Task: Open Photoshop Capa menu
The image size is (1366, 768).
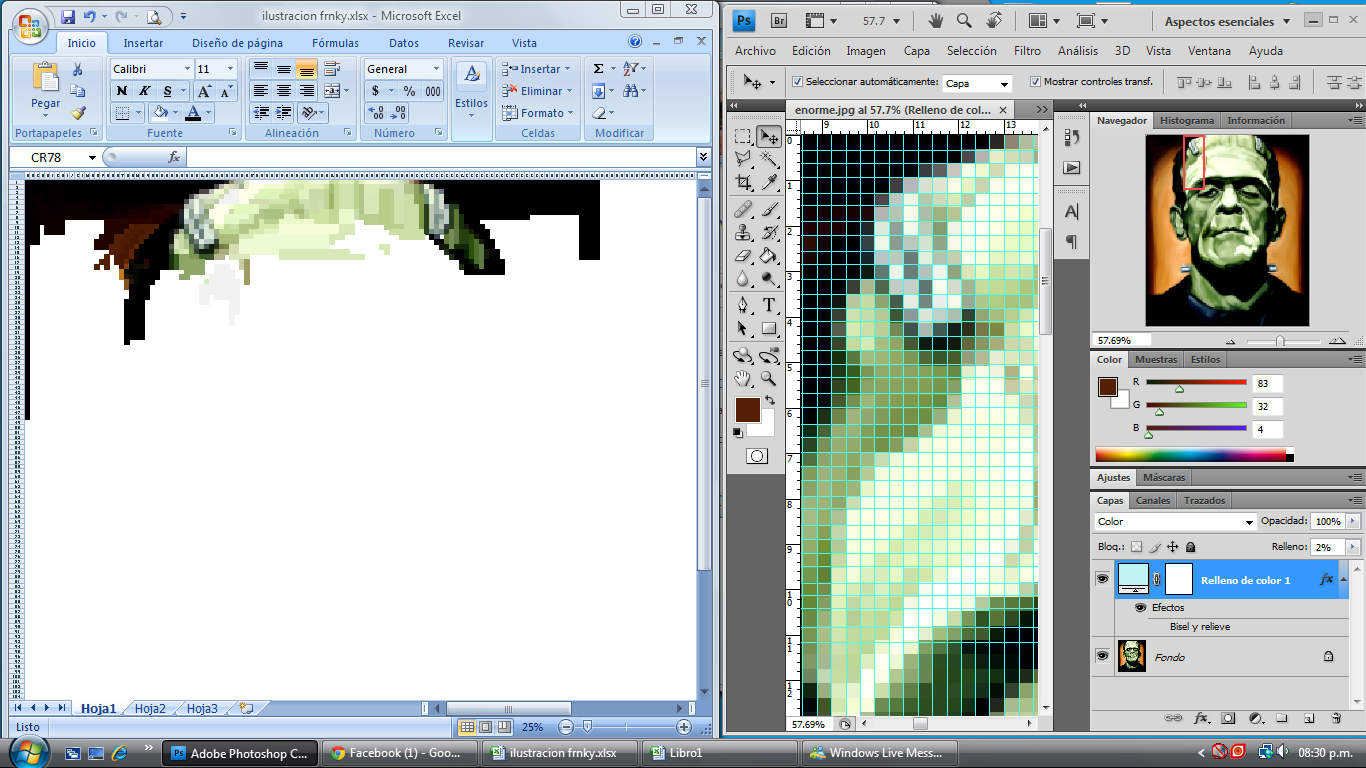Action: [x=916, y=51]
